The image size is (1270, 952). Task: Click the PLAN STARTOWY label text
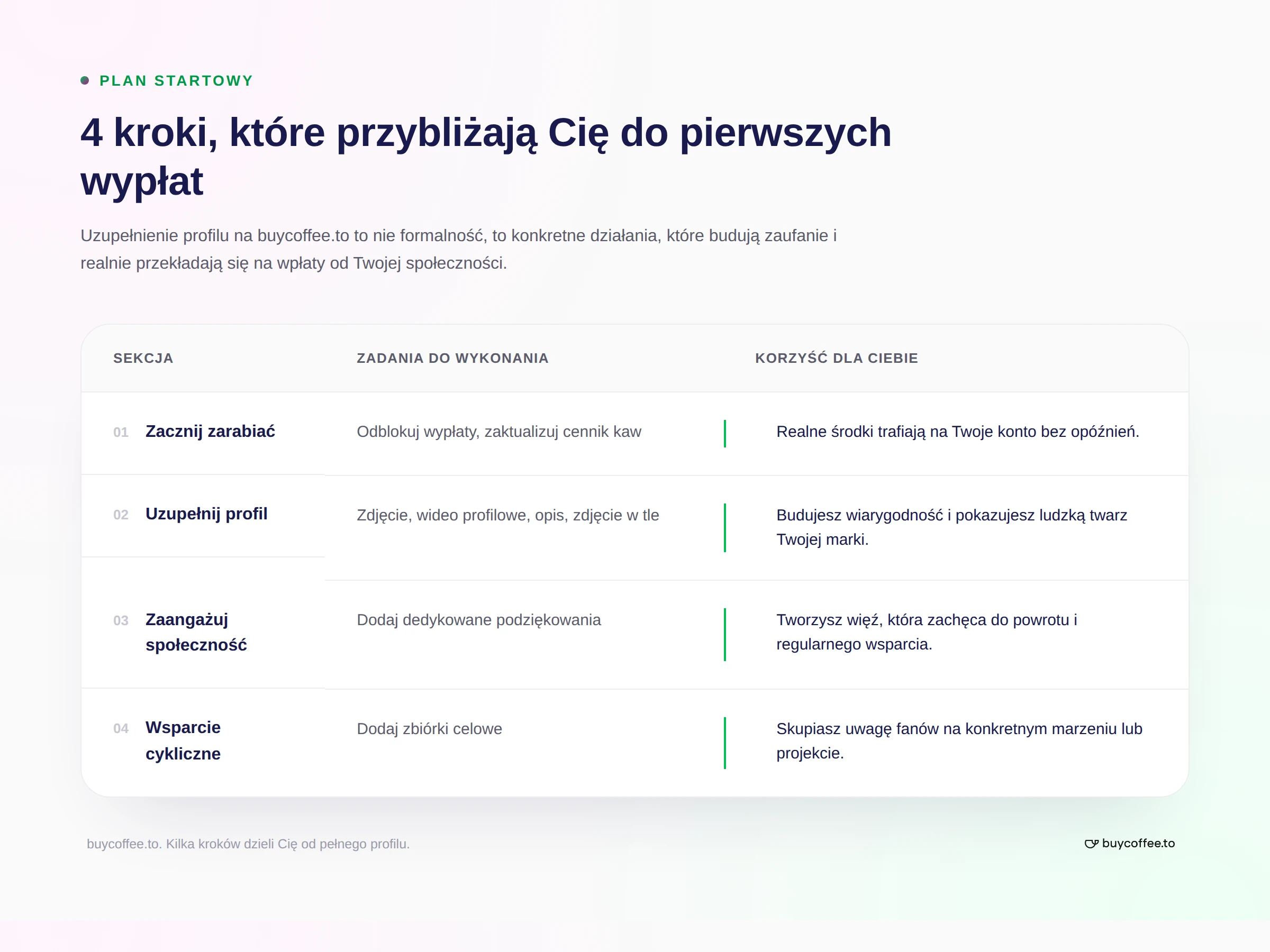[x=176, y=81]
